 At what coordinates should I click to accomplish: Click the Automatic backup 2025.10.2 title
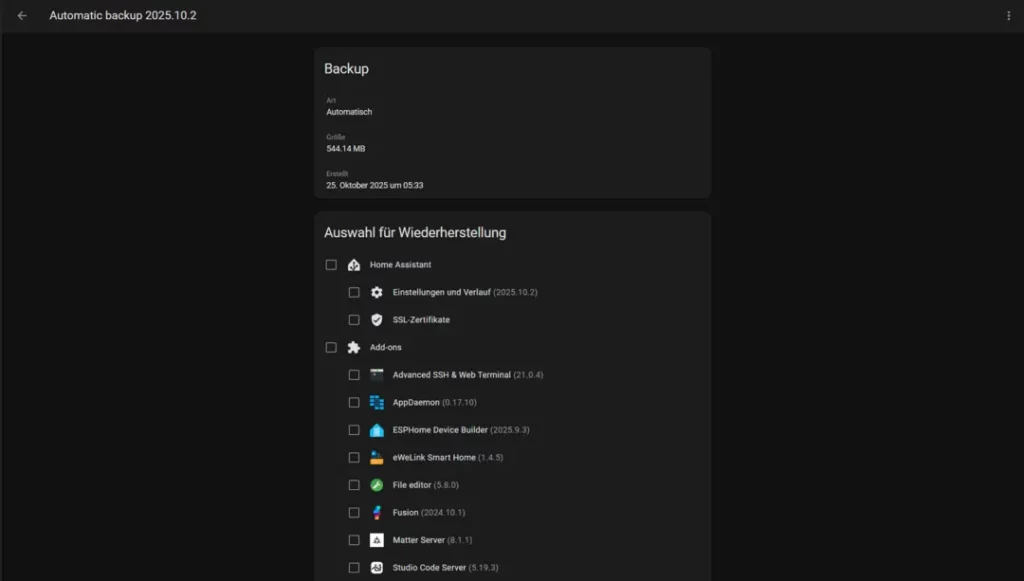tap(123, 16)
